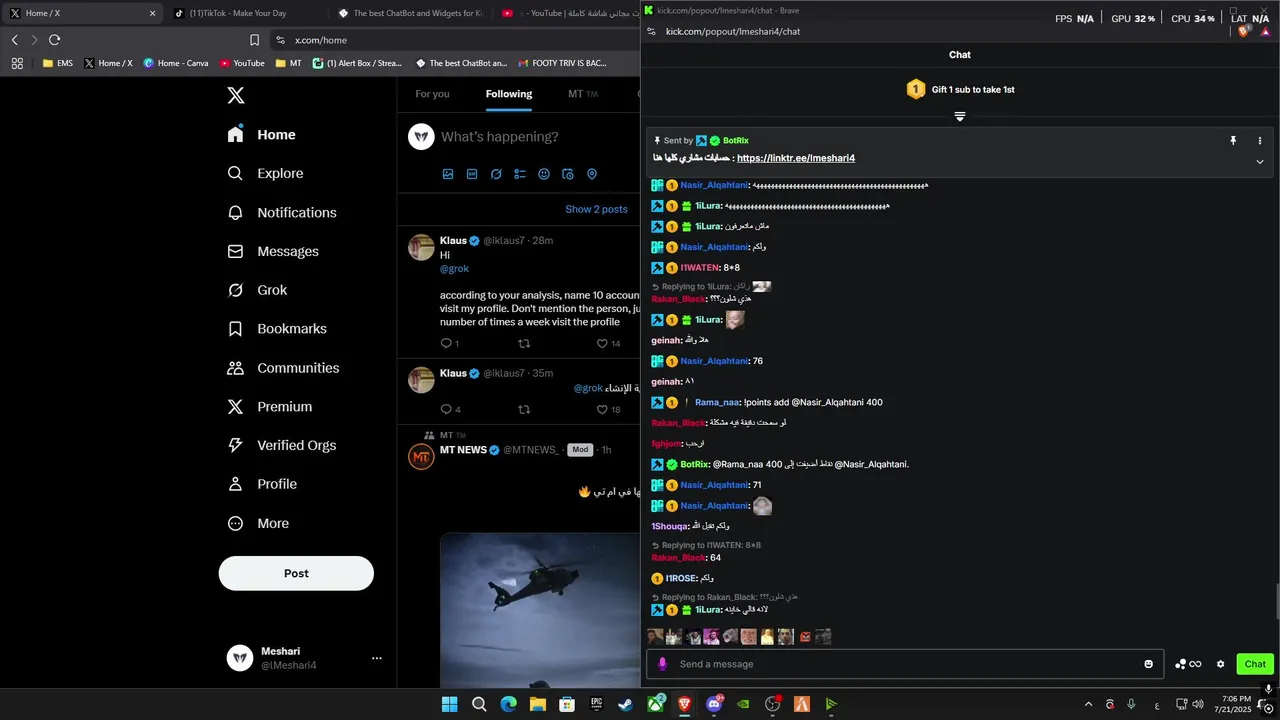This screenshot has width=1280, height=720.
Task: Open Profile in X sidebar
Action: click(262, 484)
